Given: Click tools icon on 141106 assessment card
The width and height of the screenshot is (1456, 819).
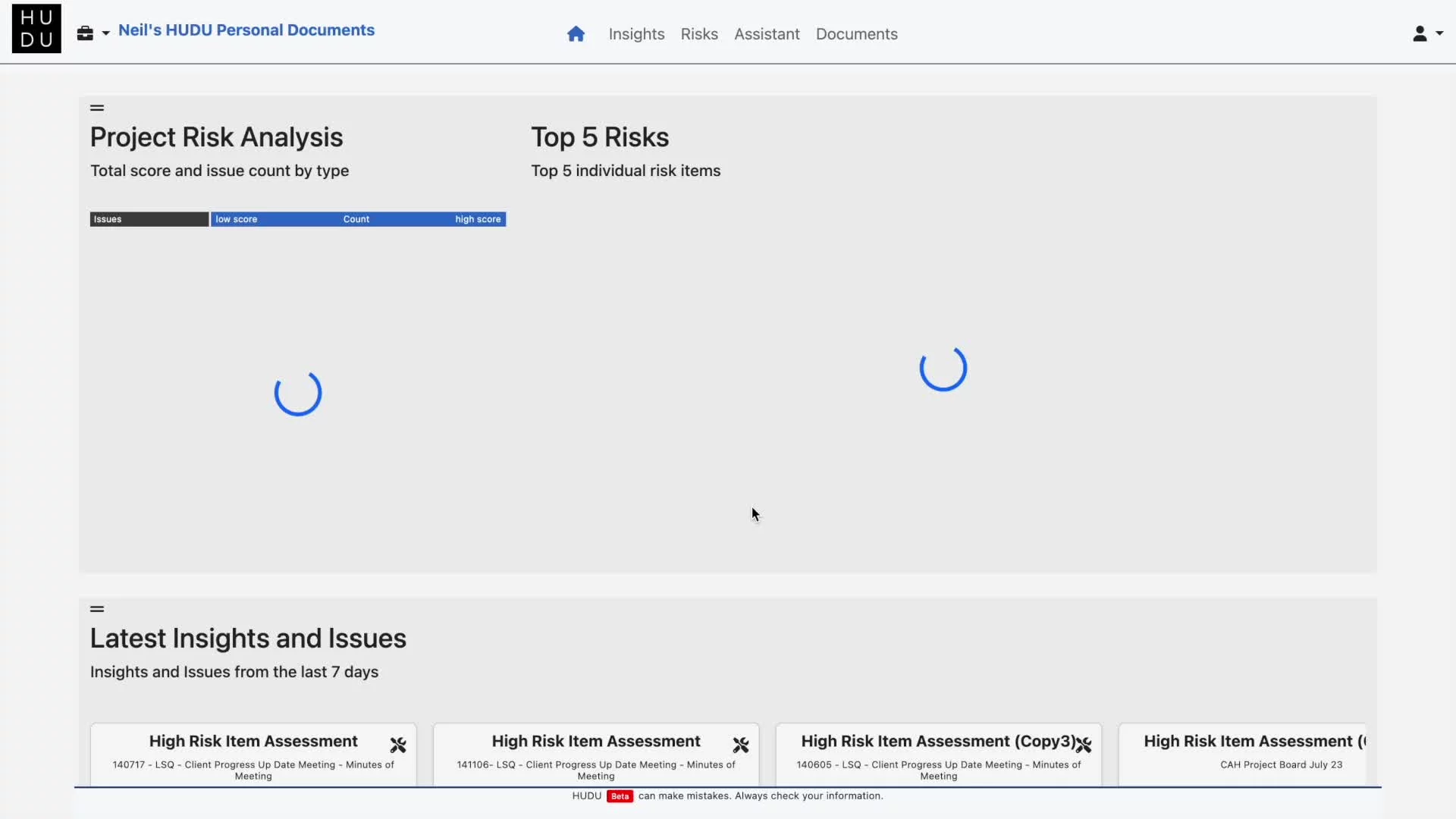Looking at the screenshot, I should [x=741, y=745].
